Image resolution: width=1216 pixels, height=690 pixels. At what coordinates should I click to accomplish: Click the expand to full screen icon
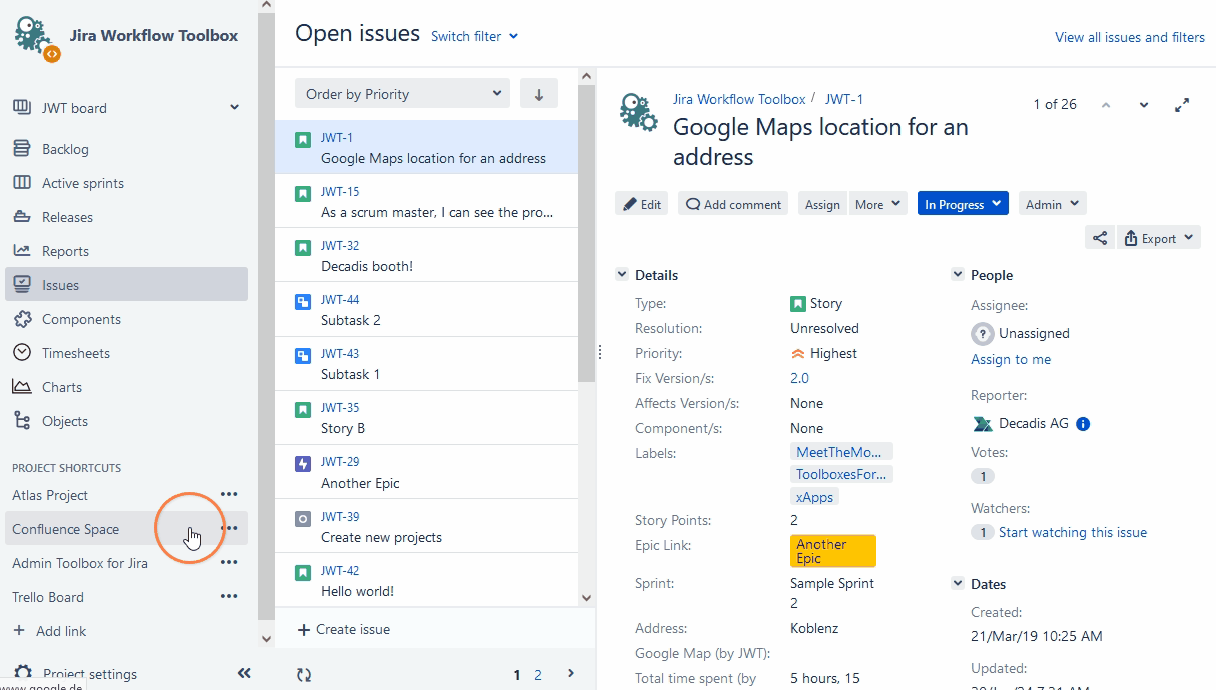tap(1182, 105)
